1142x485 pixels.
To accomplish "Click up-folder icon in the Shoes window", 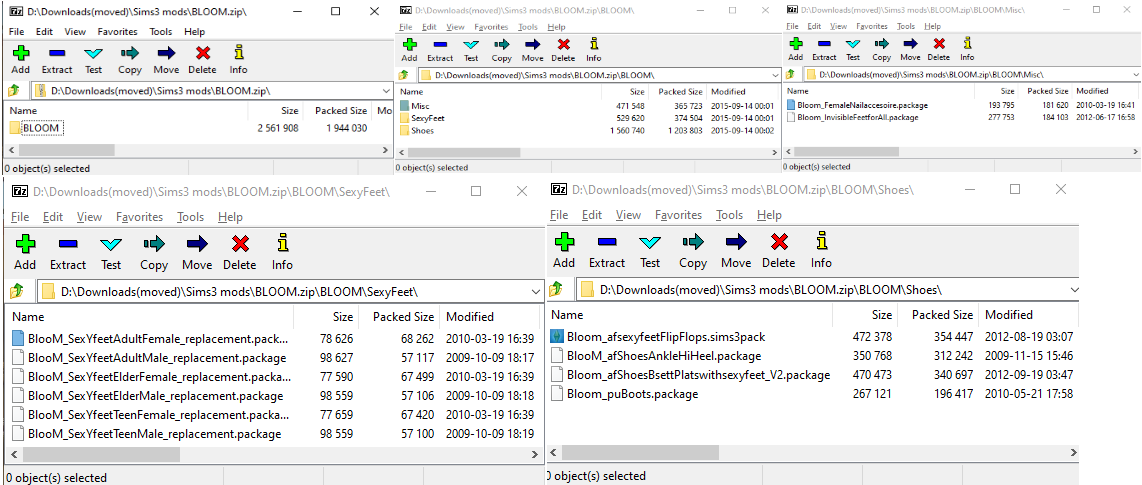I will coord(556,289).
